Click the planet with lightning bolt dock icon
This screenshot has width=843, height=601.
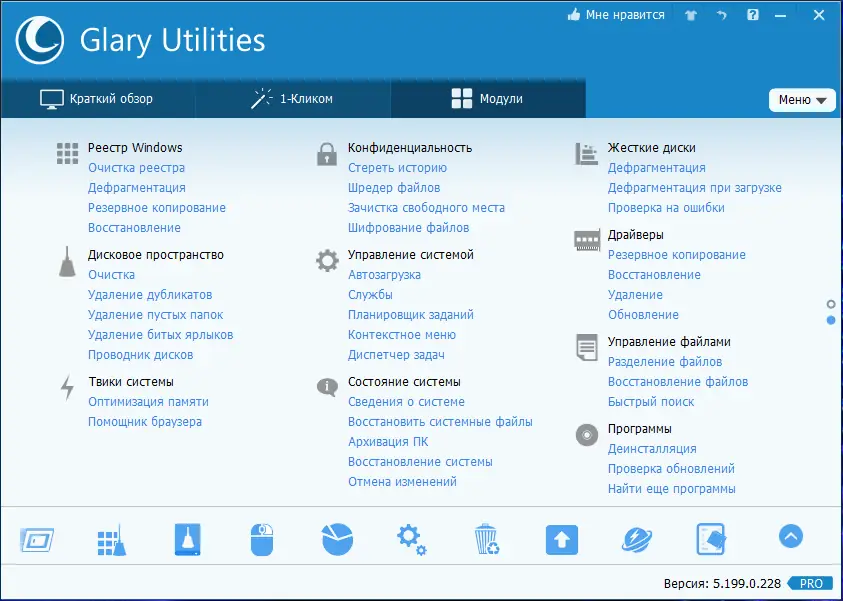point(637,539)
